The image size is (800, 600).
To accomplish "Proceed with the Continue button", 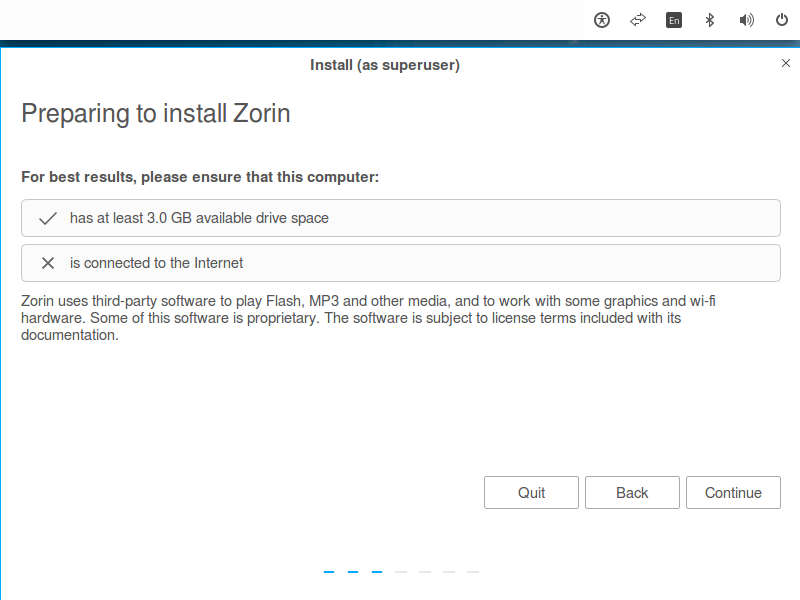I will coord(733,492).
